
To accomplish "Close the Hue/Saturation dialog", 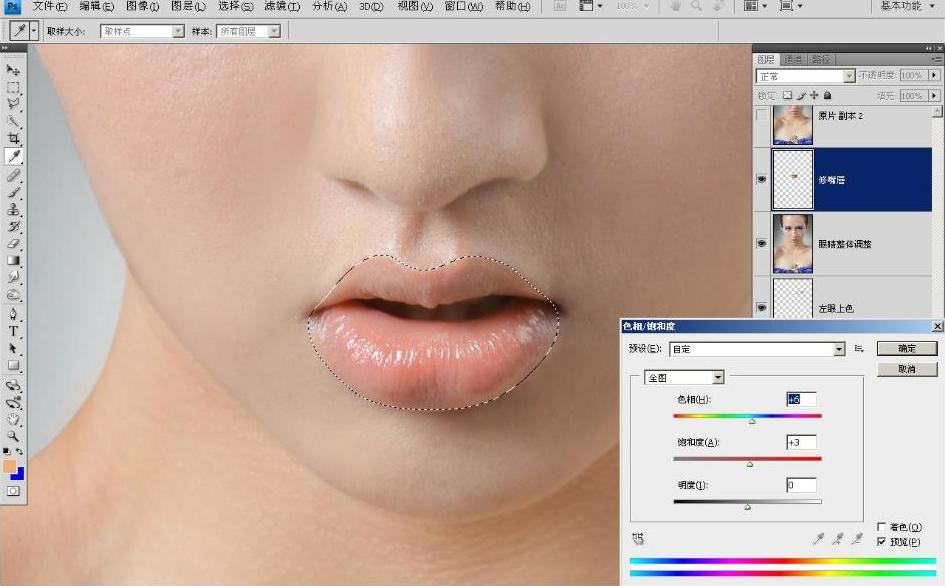I will click(937, 326).
